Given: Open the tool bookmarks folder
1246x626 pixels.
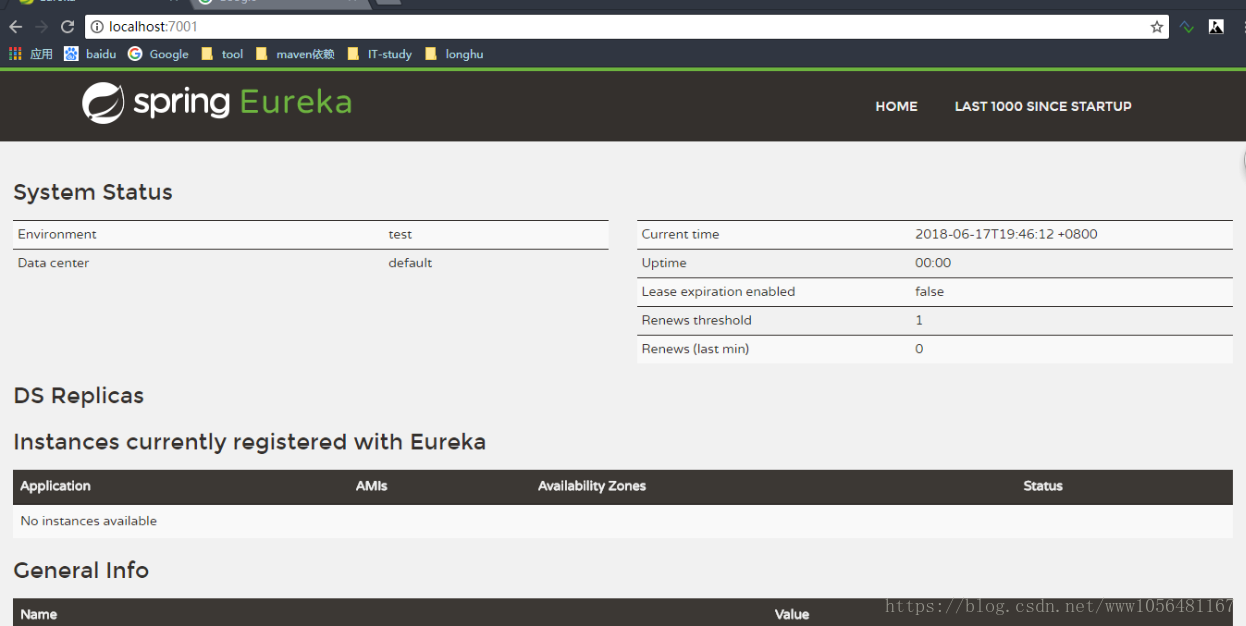Looking at the screenshot, I should click(222, 54).
